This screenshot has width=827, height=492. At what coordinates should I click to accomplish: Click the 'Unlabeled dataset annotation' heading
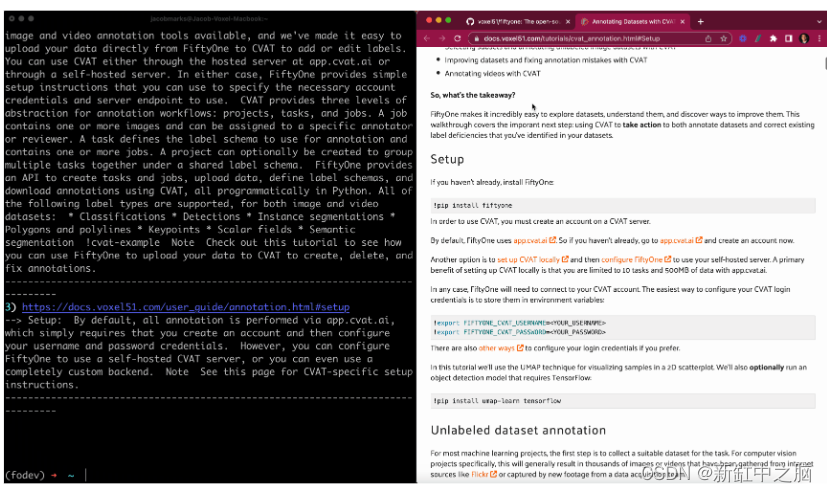[518, 430]
